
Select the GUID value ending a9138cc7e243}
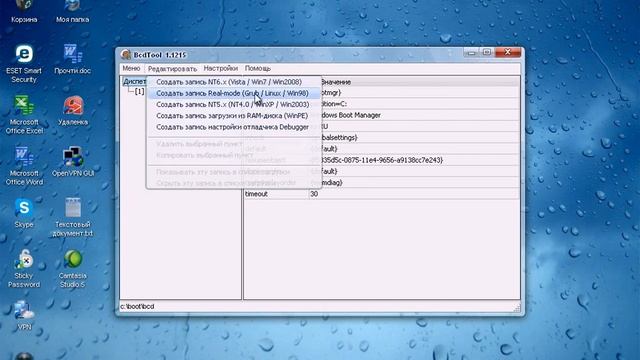[x=420, y=160]
